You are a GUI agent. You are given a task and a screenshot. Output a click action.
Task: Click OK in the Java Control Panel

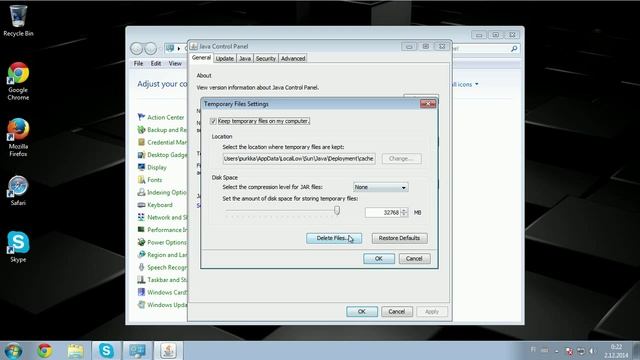[362, 311]
